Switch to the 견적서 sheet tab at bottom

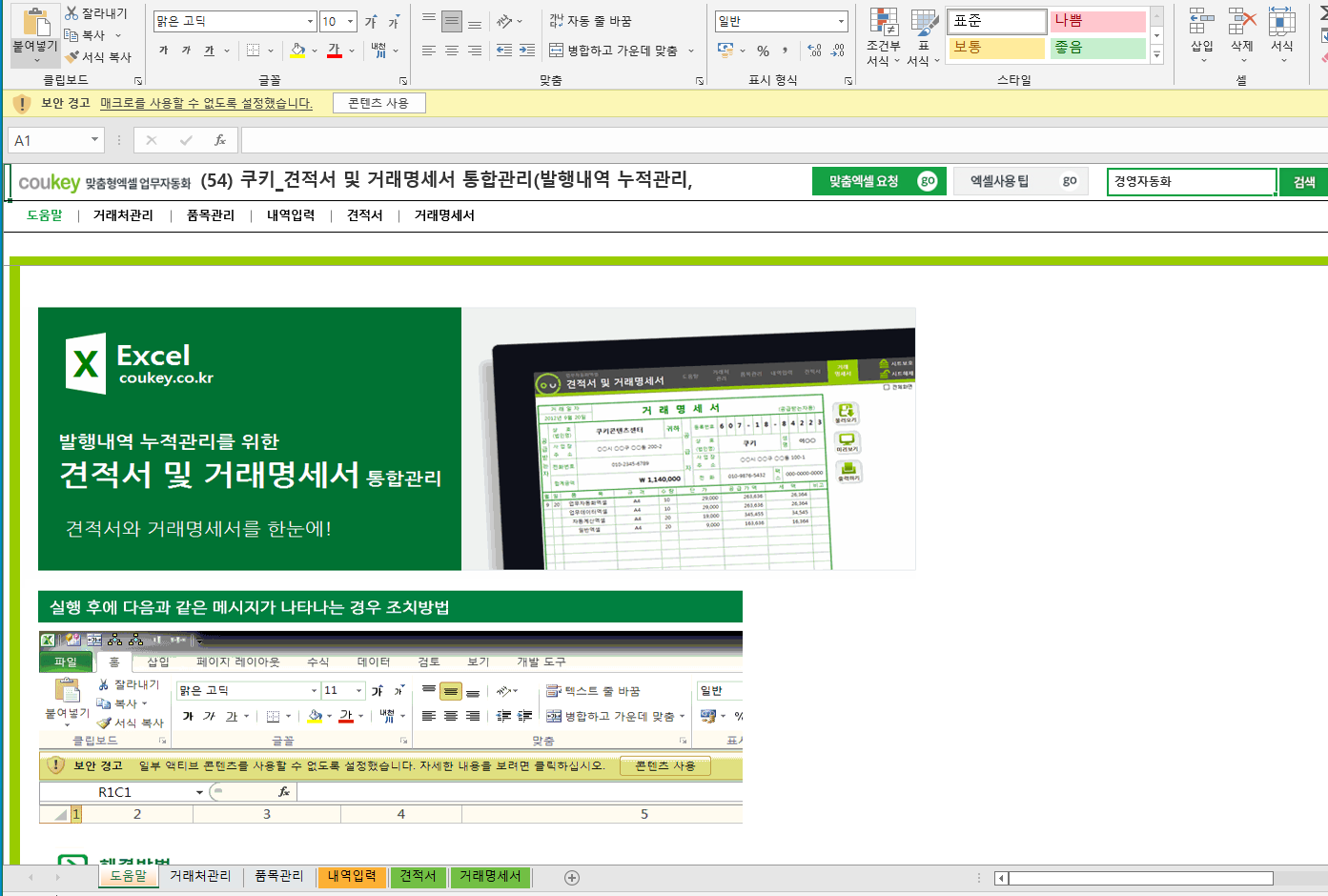tap(418, 877)
